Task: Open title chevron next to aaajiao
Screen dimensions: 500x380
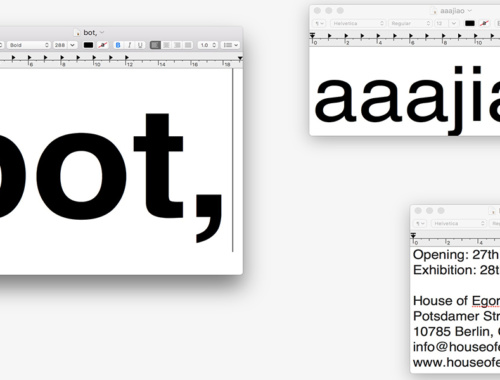Action: 470,11
